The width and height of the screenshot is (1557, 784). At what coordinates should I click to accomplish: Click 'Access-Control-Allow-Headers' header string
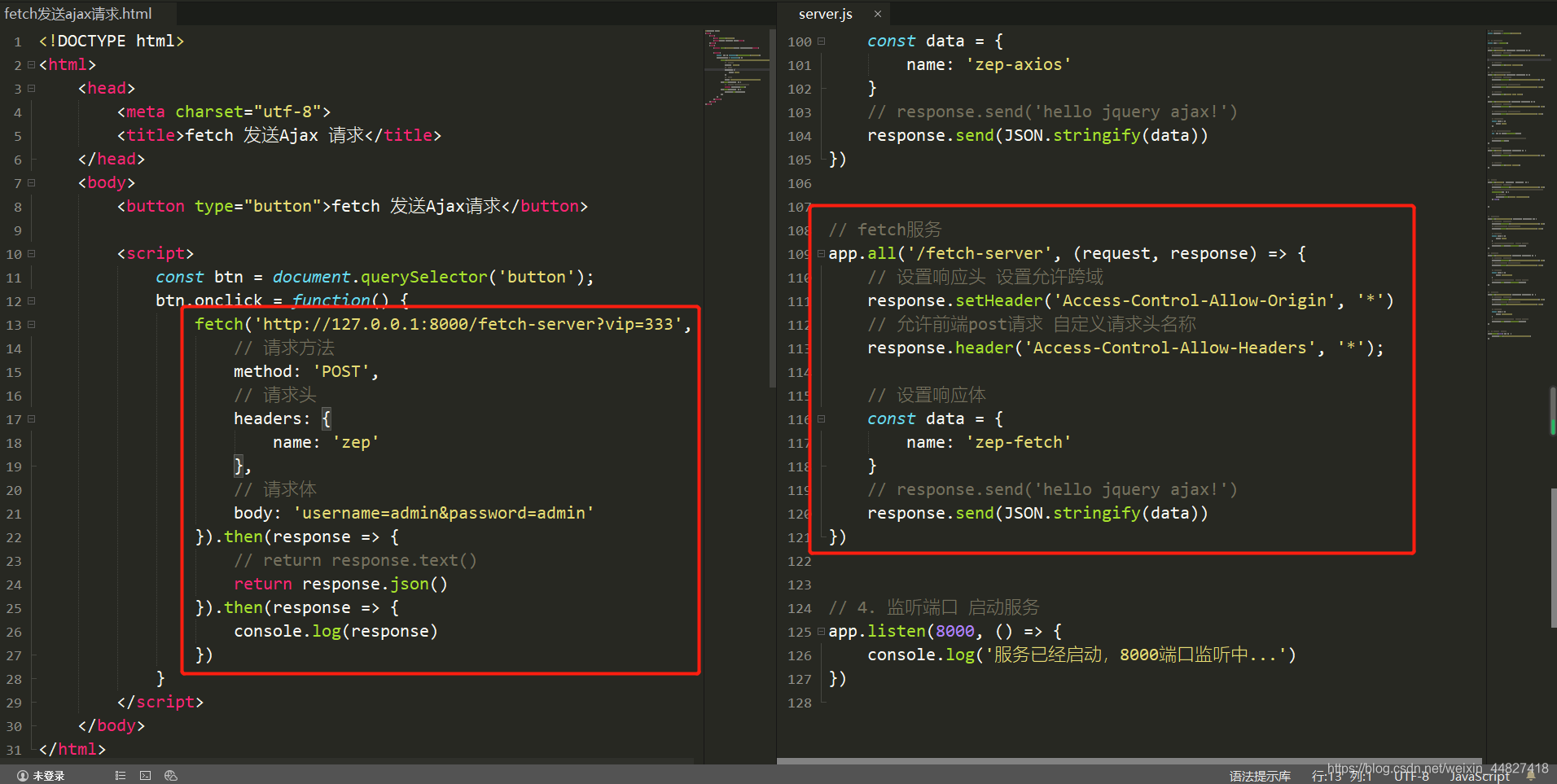1170,348
